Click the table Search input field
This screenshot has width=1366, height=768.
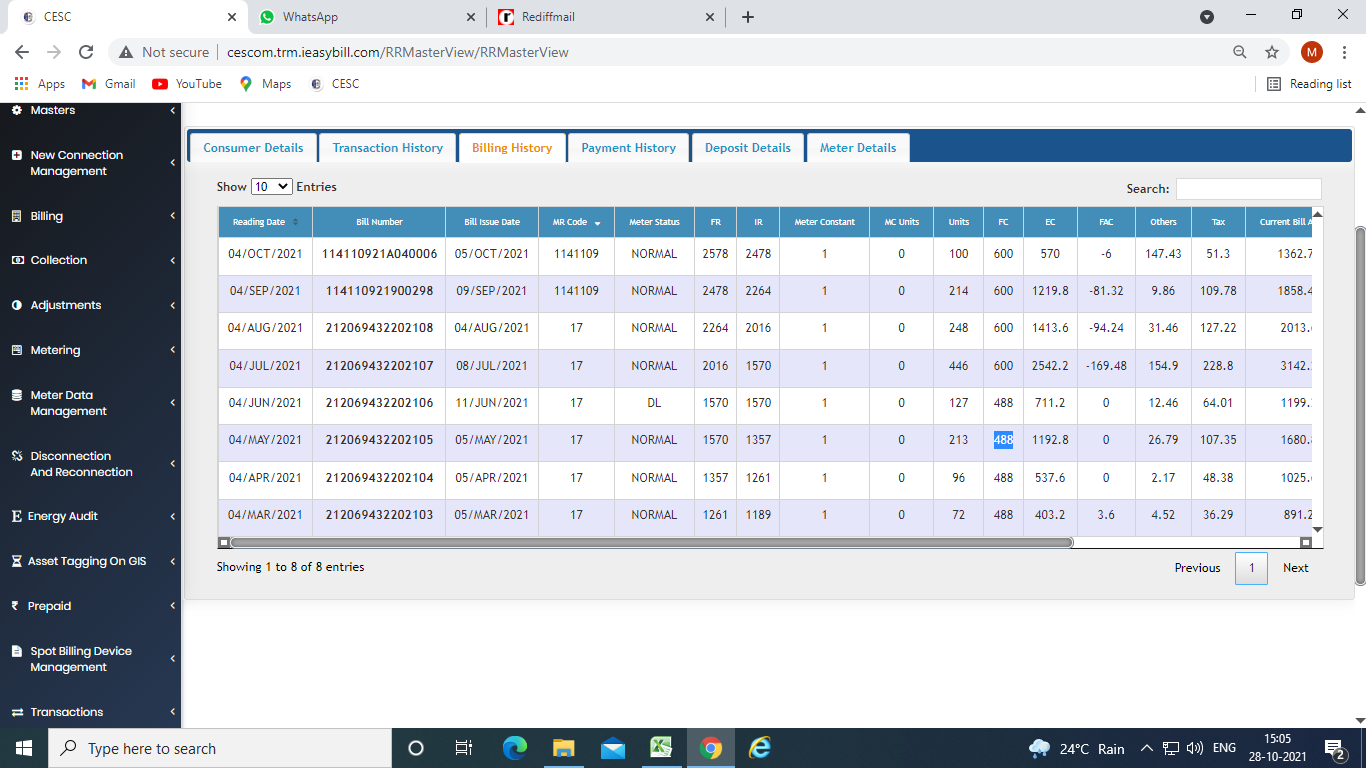pos(1248,189)
